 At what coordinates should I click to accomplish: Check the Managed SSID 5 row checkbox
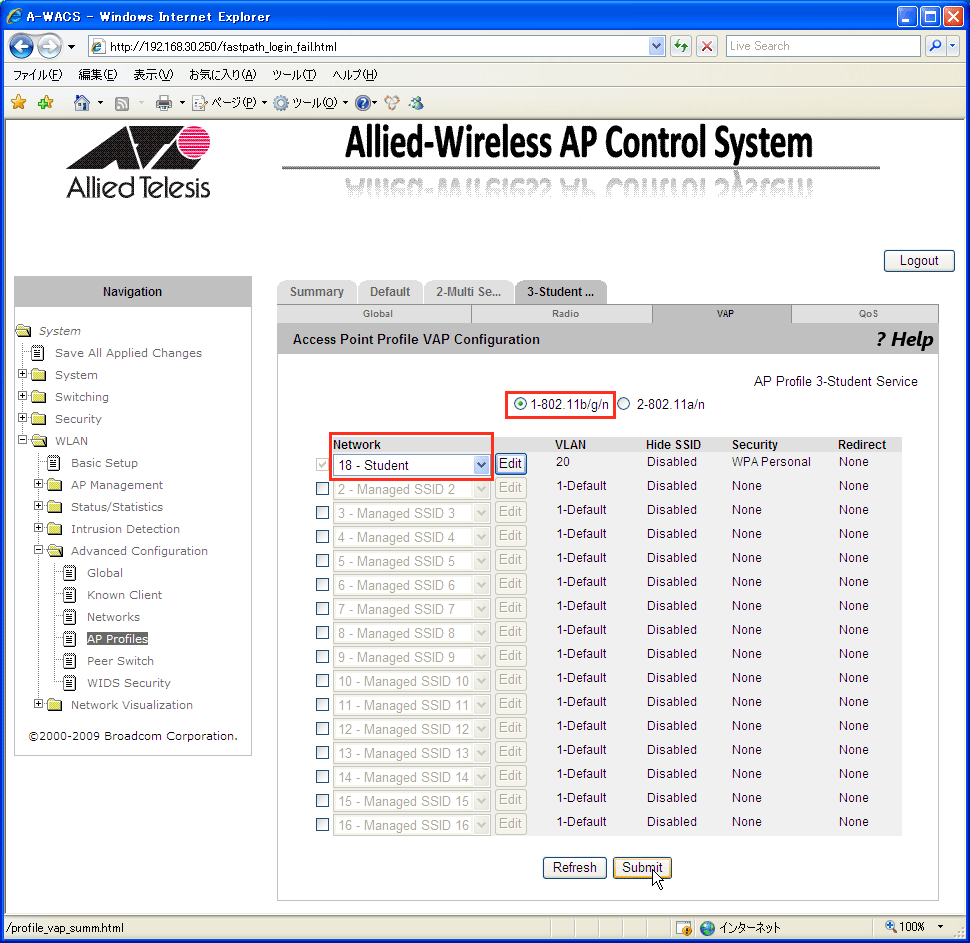(322, 561)
